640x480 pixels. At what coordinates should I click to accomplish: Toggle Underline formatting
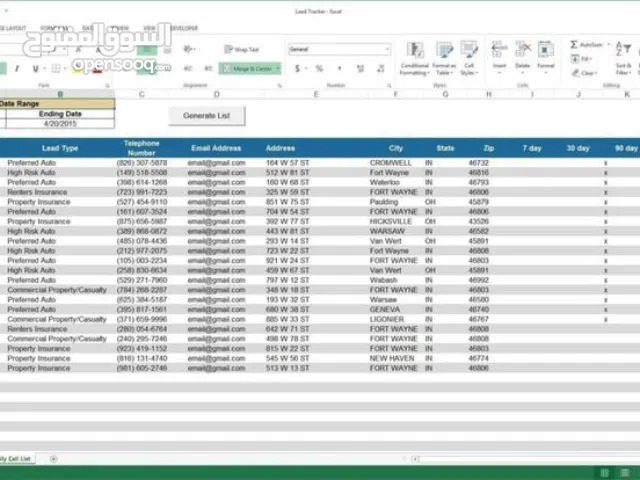click(x=35, y=69)
